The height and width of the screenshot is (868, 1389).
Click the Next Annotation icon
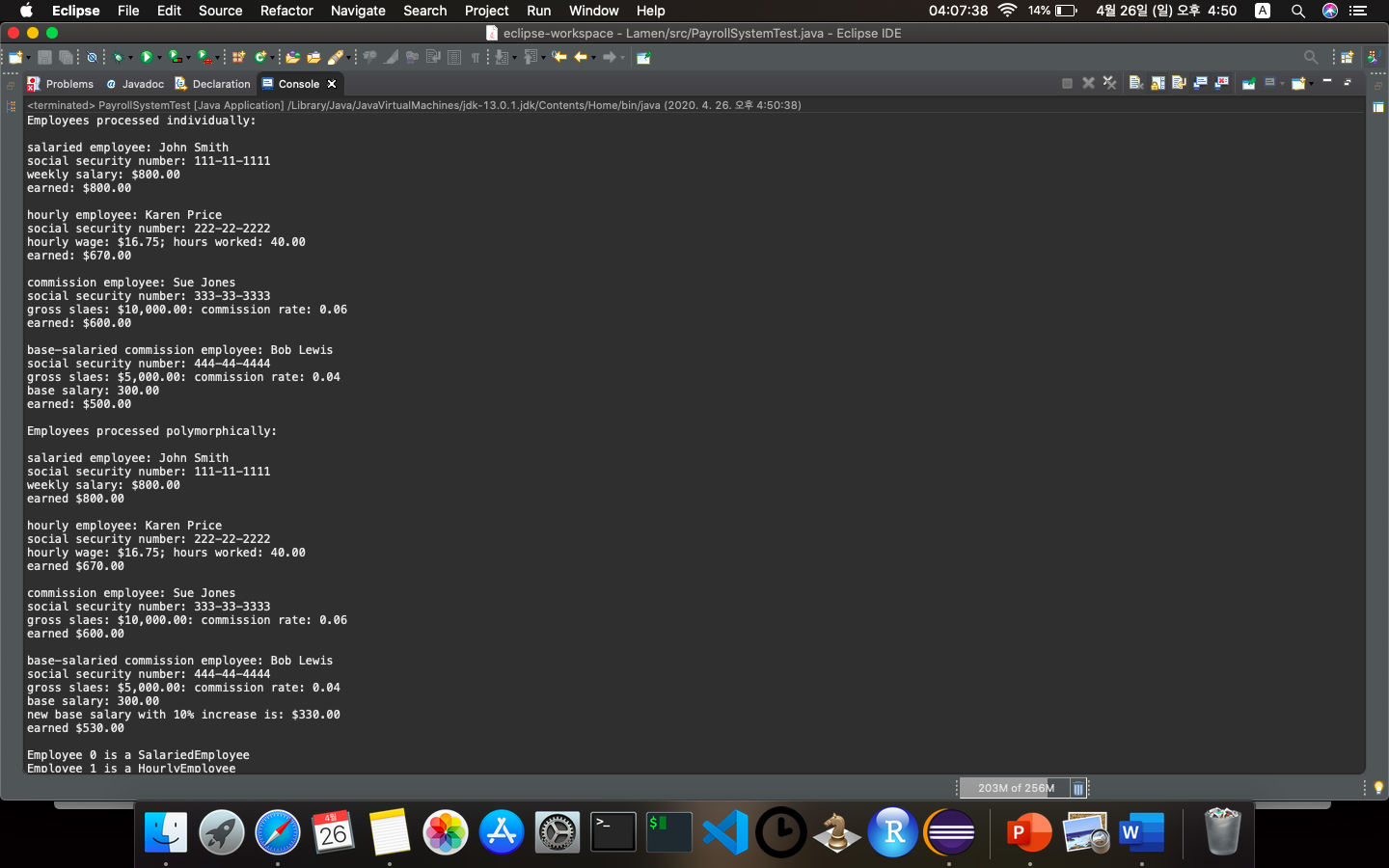(x=502, y=57)
